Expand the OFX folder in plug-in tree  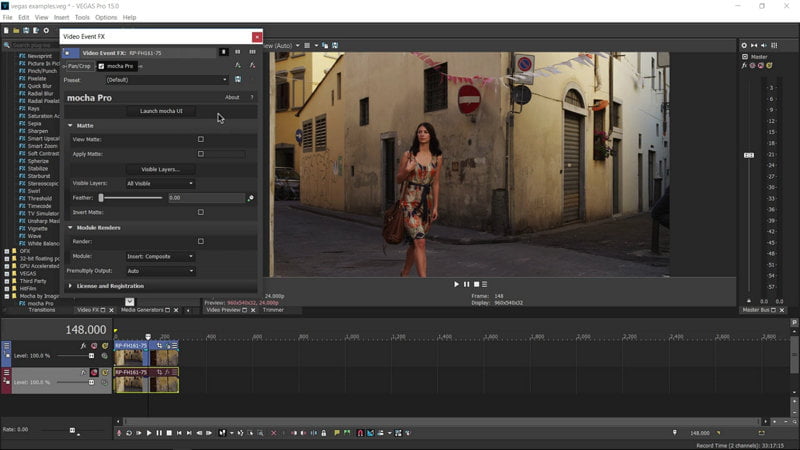coord(7,251)
